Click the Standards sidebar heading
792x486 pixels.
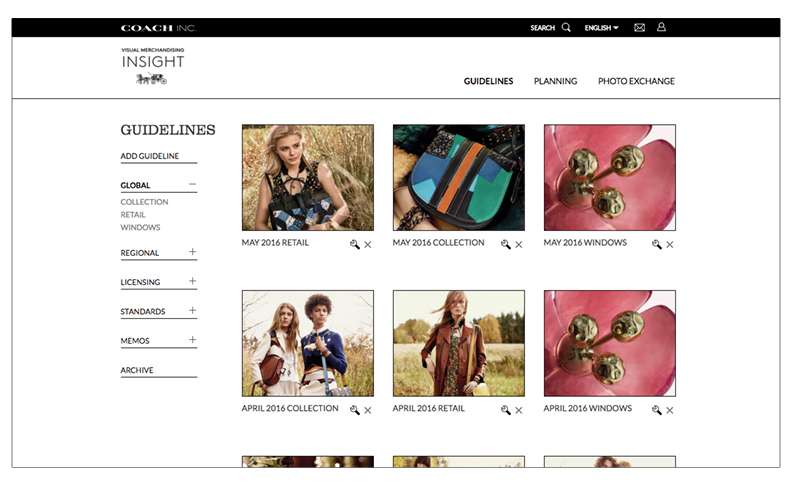[143, 312]
